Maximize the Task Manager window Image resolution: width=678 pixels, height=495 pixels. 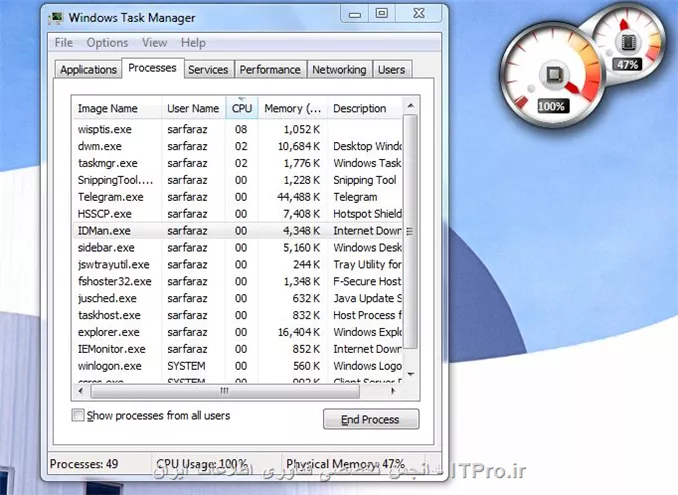pyautogui.click(x=381, y=14)
